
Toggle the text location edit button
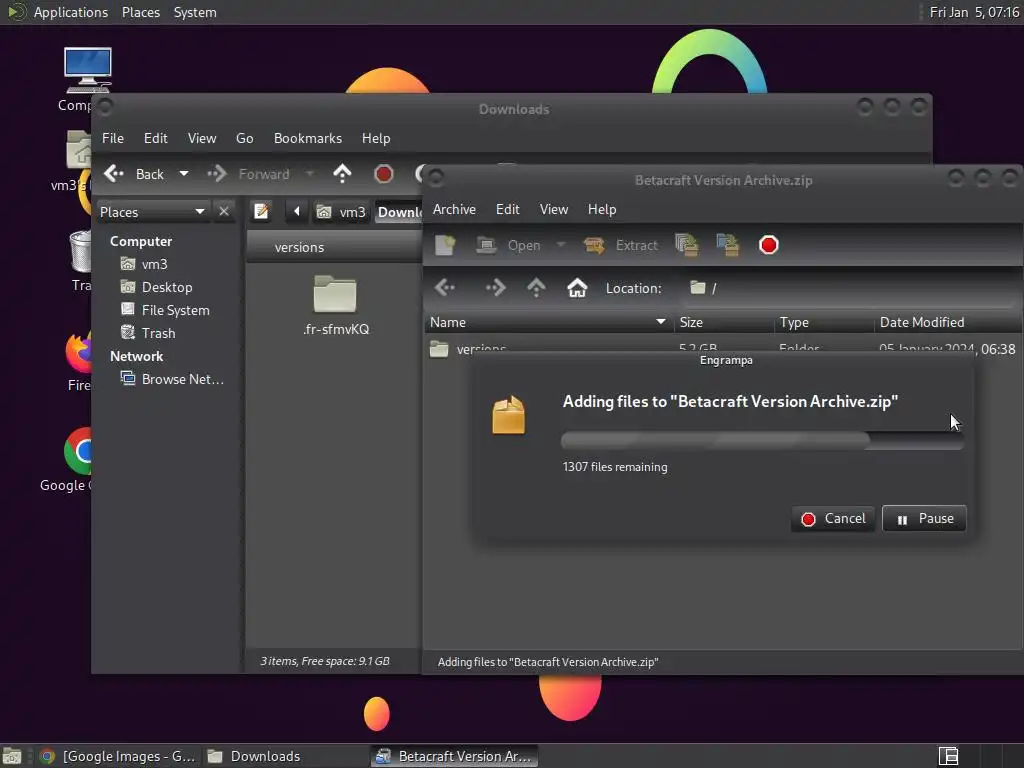coord(261,212)
